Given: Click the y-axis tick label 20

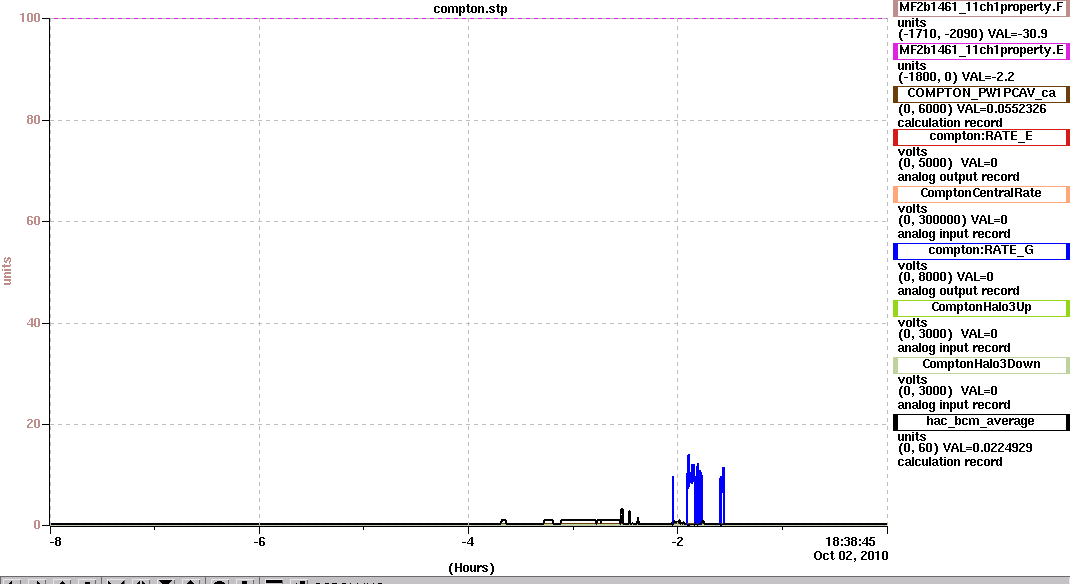Looking at the screenshot, I should (x=33, y=424).
